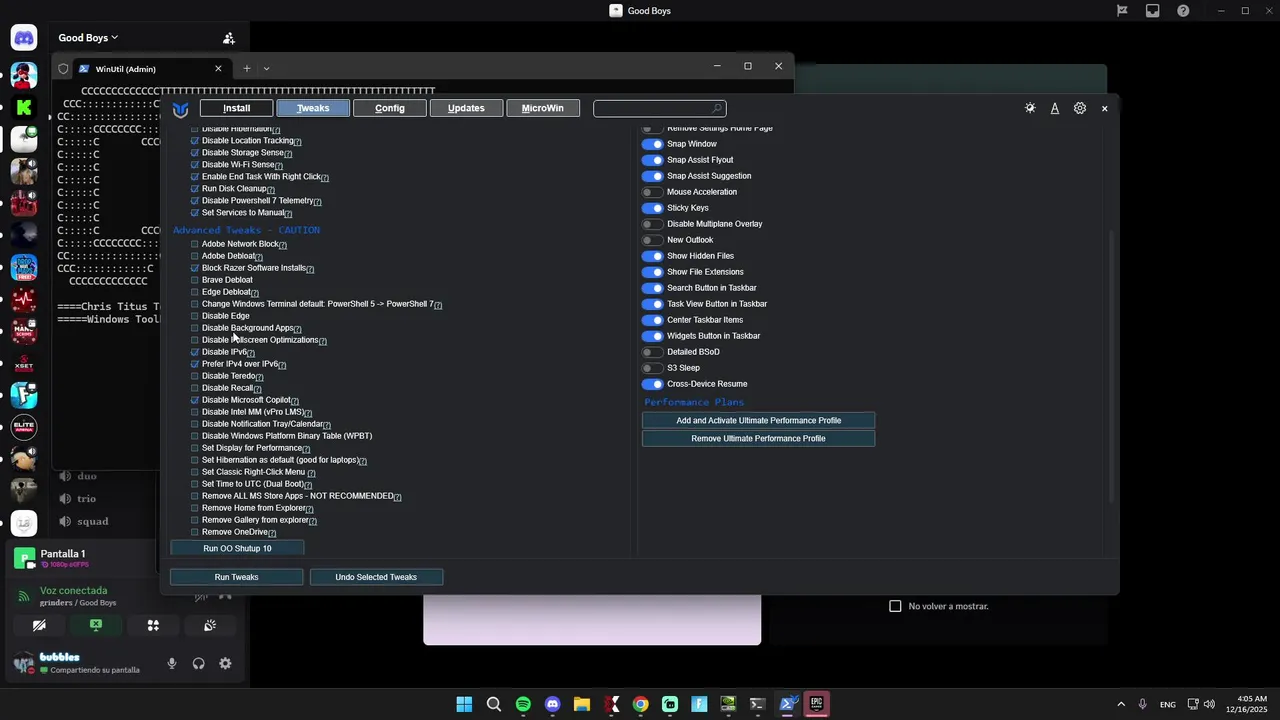The width and height of the screenshot is (1280, 720).
Task: Toggle the WinUtil light/dark theme sun icon
Action: coord(1030,108)
